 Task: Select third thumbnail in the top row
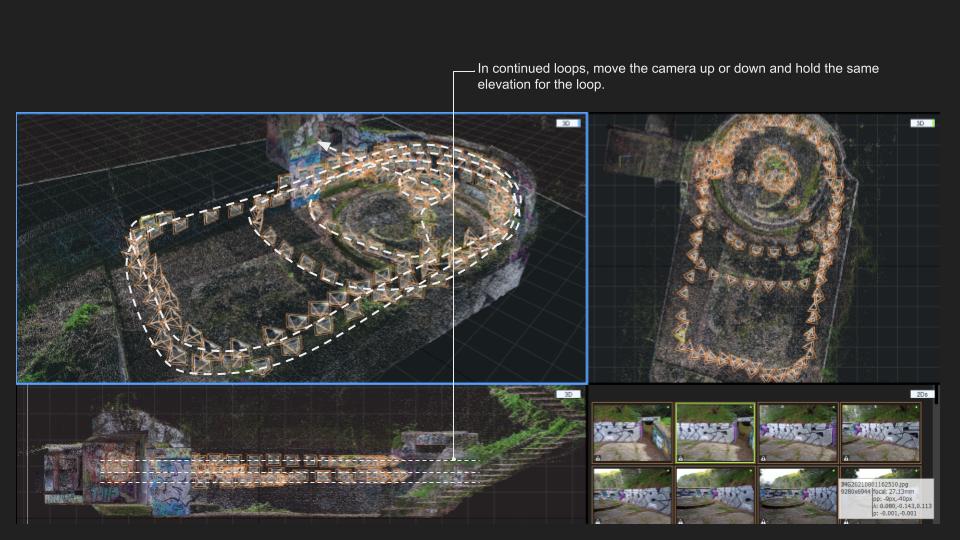tap(796, 433)
